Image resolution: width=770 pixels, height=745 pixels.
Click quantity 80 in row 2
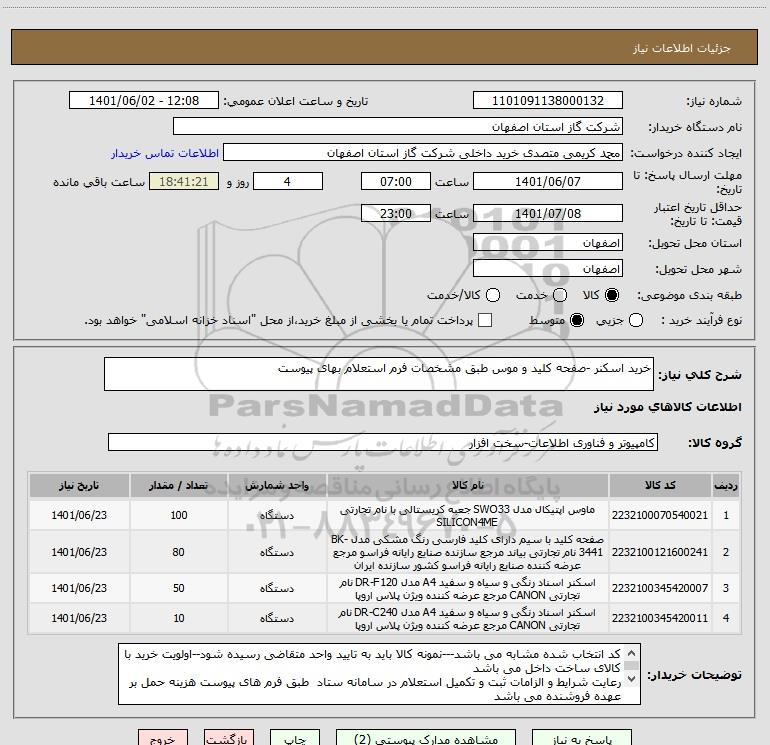[179, 552]
